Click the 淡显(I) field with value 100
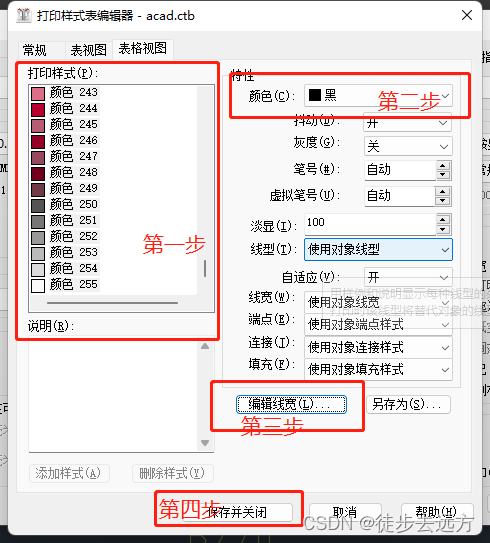This screenshot has height=543, width=490. pyautogui.click(x=370, y=224)
